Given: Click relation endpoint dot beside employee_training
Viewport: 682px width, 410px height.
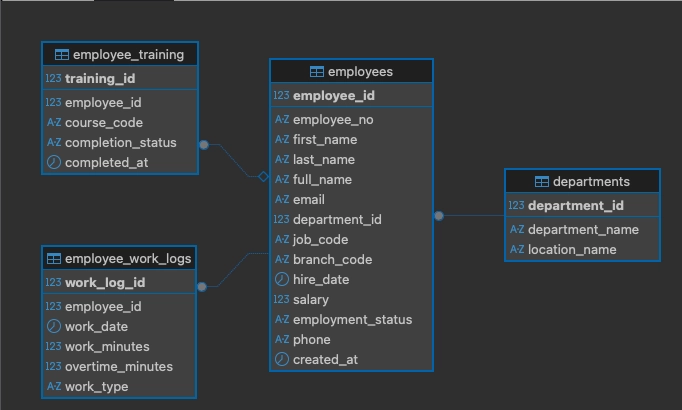Looking at the screenshot, I should [204, 145].
